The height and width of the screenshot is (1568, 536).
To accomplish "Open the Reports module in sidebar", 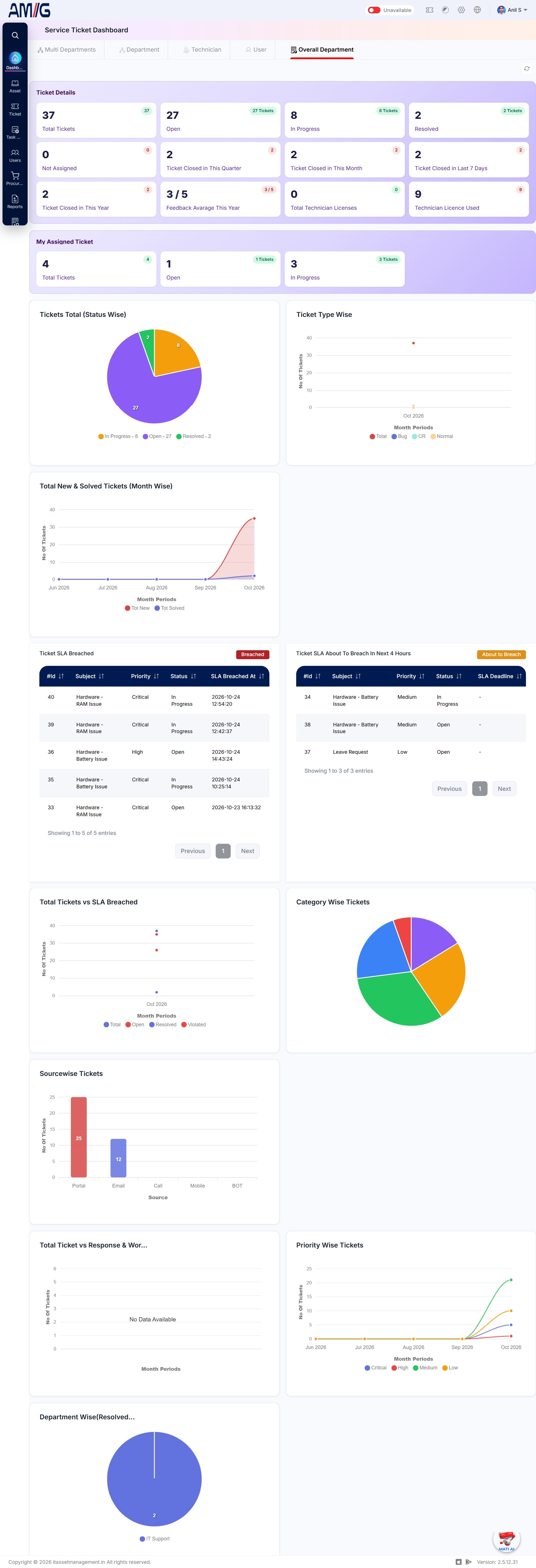I will pyautogui.click(x=15, y=201).
